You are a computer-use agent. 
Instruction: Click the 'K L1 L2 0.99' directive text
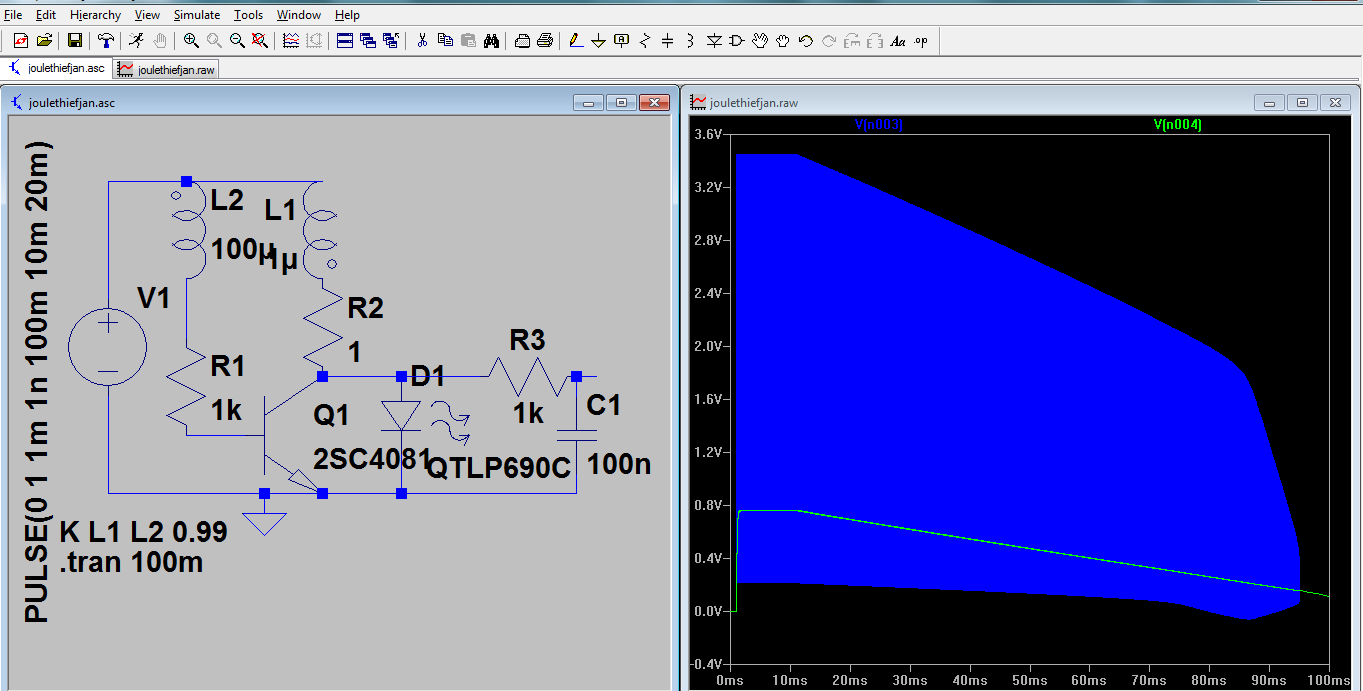point(143,531)
